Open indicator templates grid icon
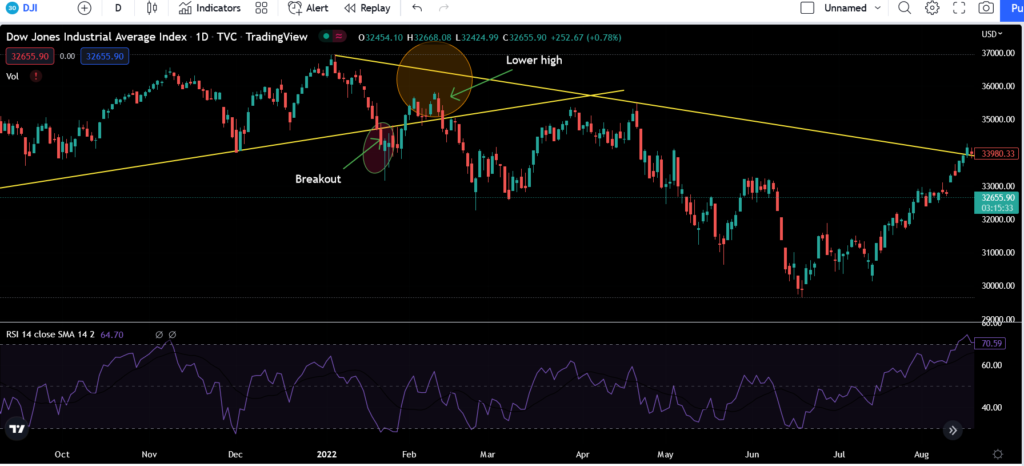Viewport: 1024px width, 466px height. pos(262,8)
